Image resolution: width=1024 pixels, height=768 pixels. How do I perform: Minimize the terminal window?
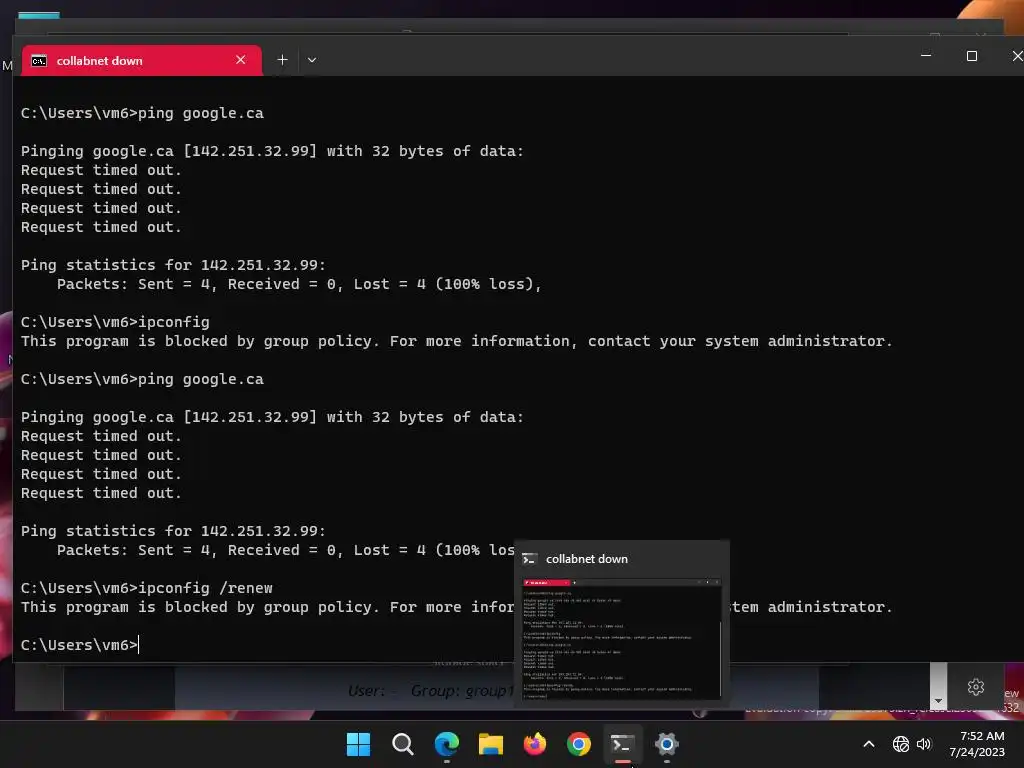(x=926, y=56)
